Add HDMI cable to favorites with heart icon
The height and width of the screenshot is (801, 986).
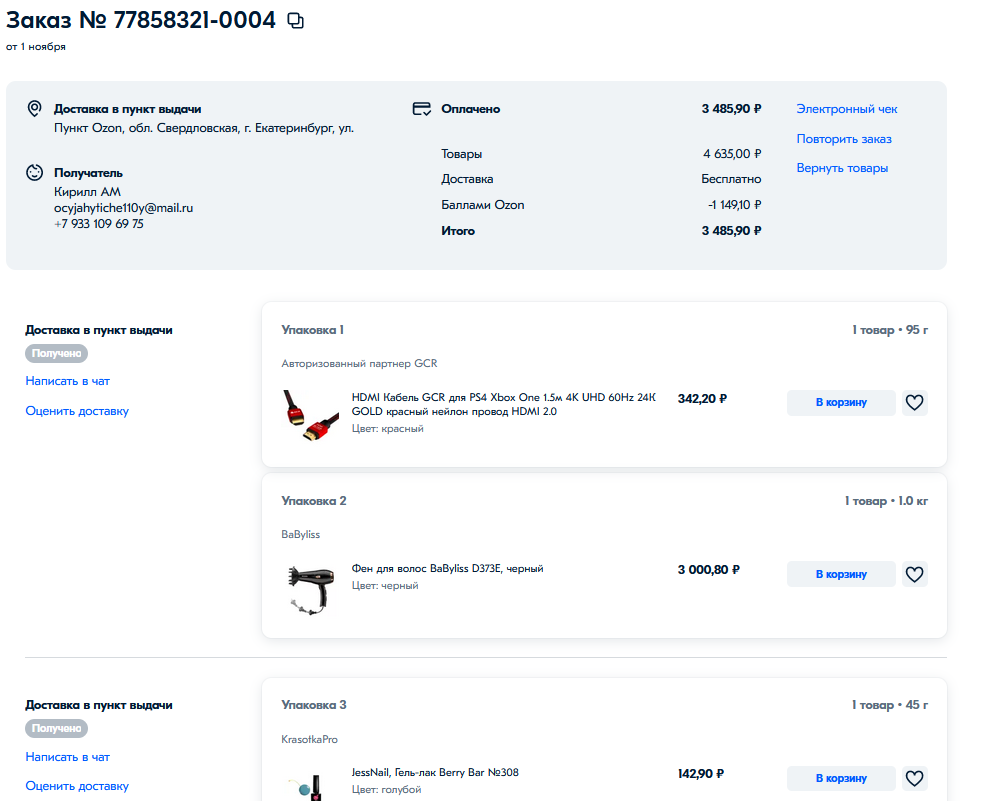(x=914, y=402)
